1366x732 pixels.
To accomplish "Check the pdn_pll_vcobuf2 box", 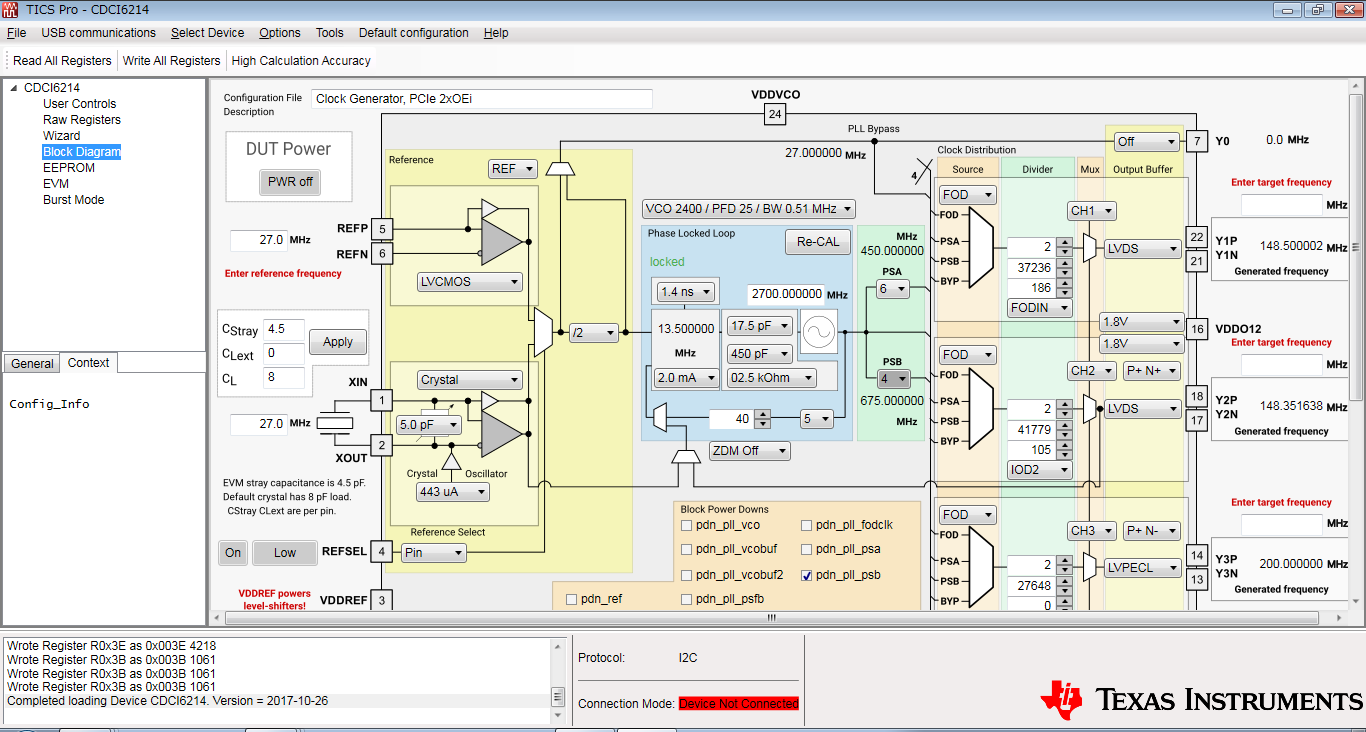I will (687, 575).
